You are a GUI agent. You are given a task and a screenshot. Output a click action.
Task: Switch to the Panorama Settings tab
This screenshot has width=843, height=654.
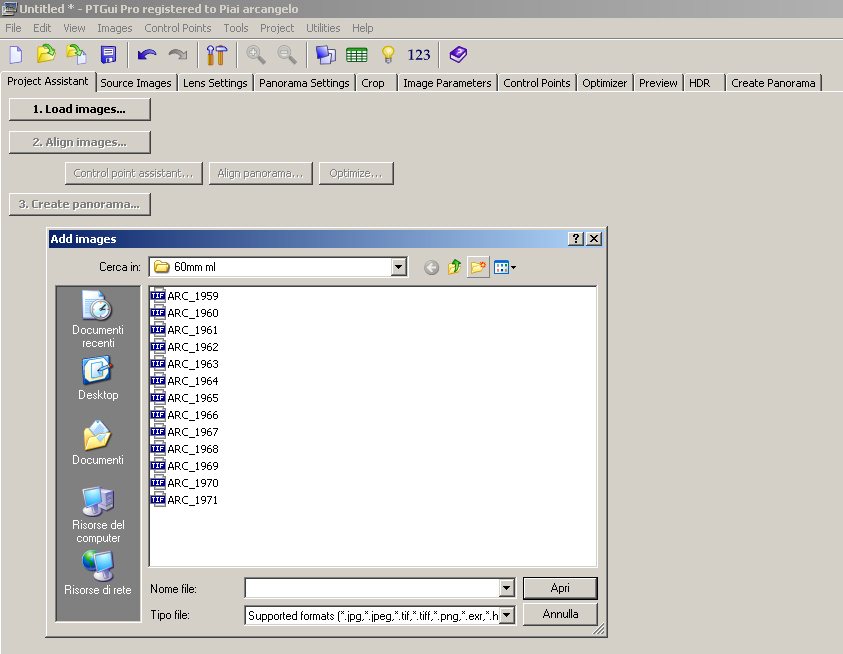304,83
